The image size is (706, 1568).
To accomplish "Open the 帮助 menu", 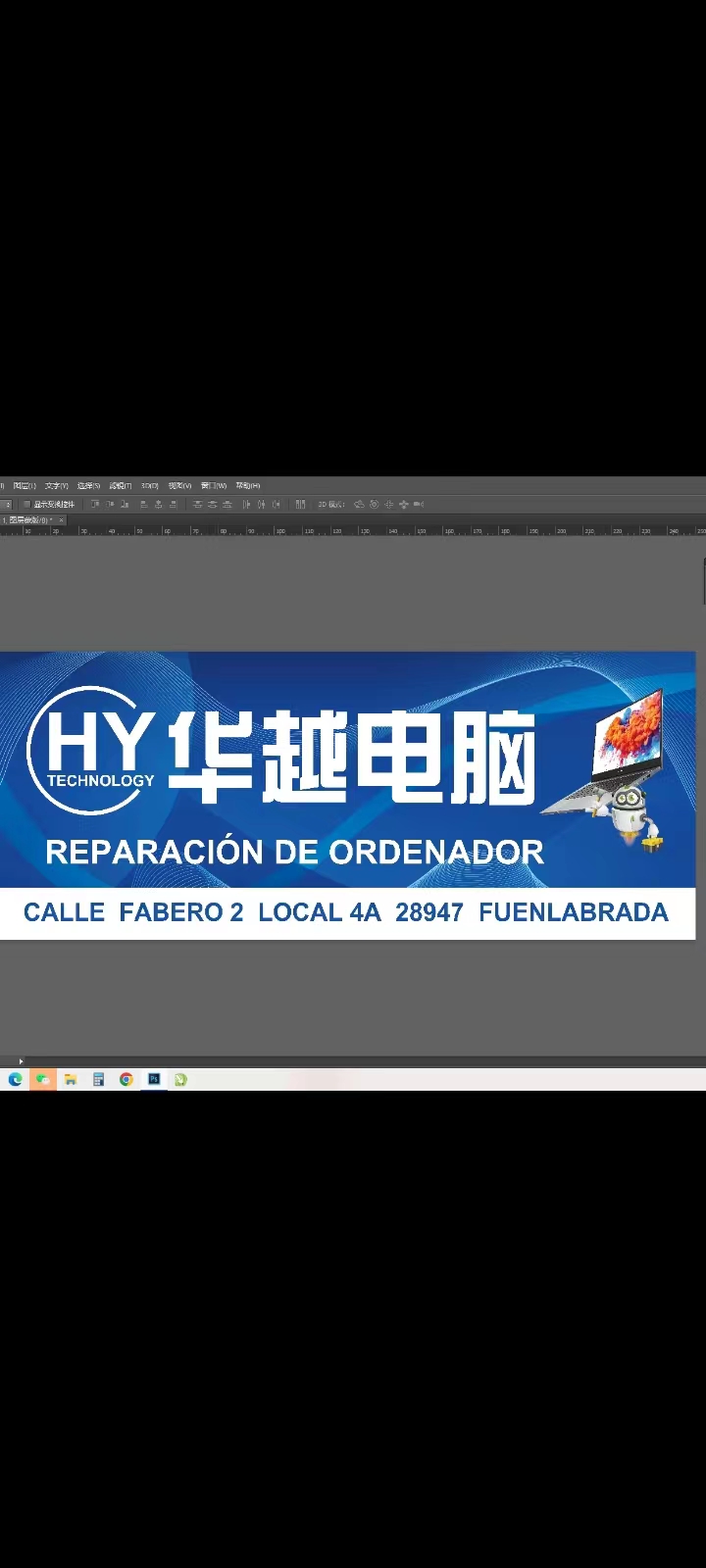I will (247, 485).
